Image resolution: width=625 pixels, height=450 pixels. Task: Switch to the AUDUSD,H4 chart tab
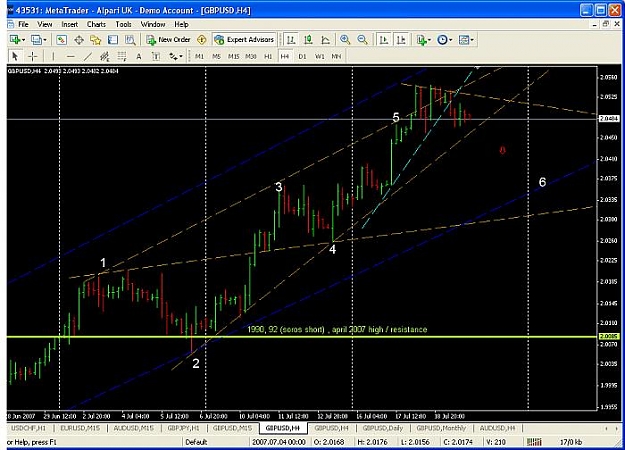pos(497,428)
